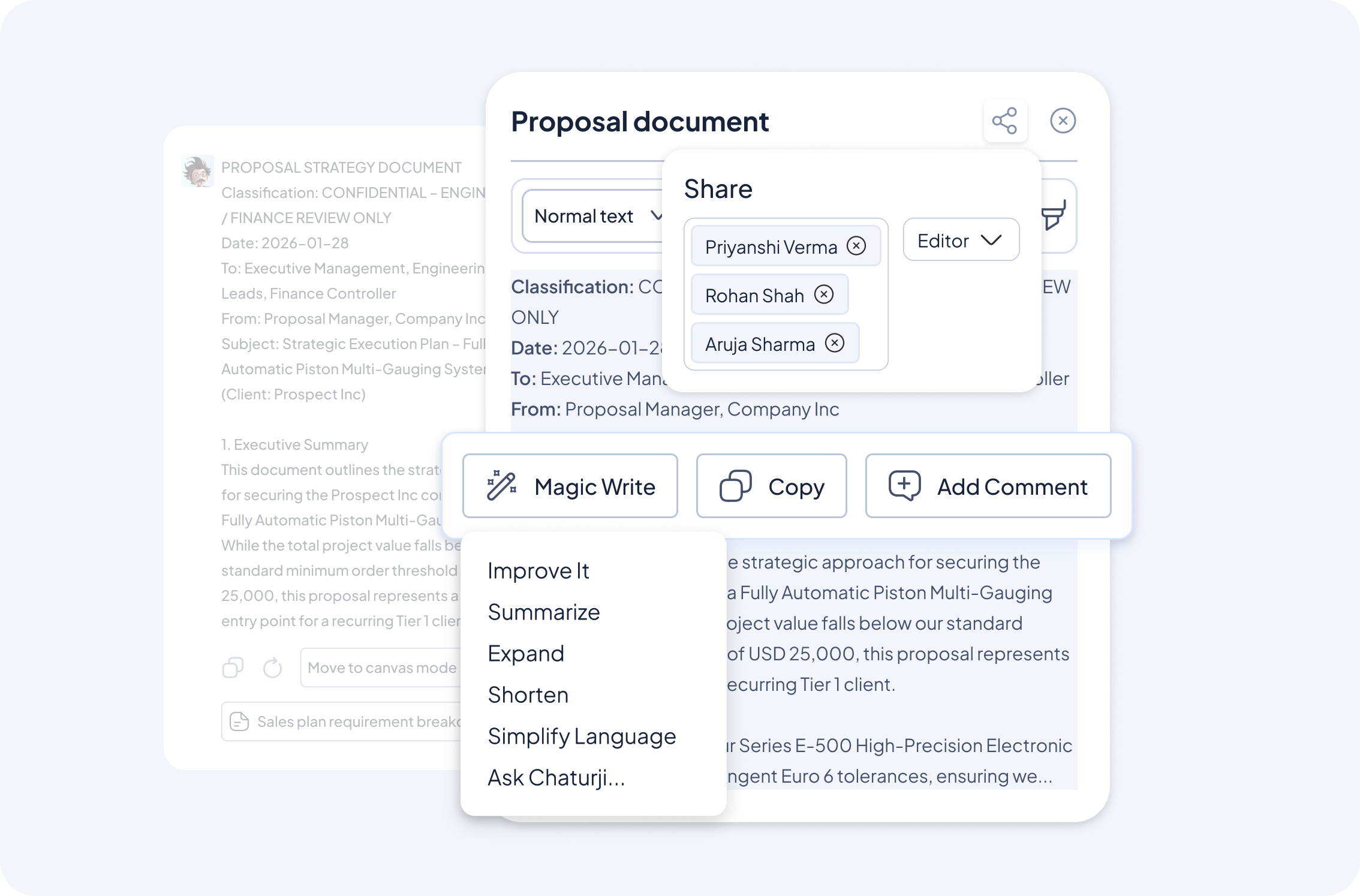Open the Magic Write menu

(x=570, y=486)
